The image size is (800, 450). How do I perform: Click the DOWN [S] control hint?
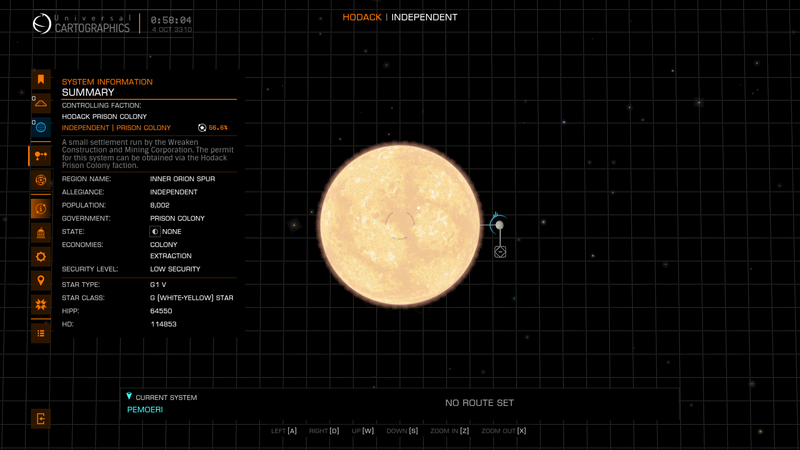pyautogui.click(x=402, y=431)
